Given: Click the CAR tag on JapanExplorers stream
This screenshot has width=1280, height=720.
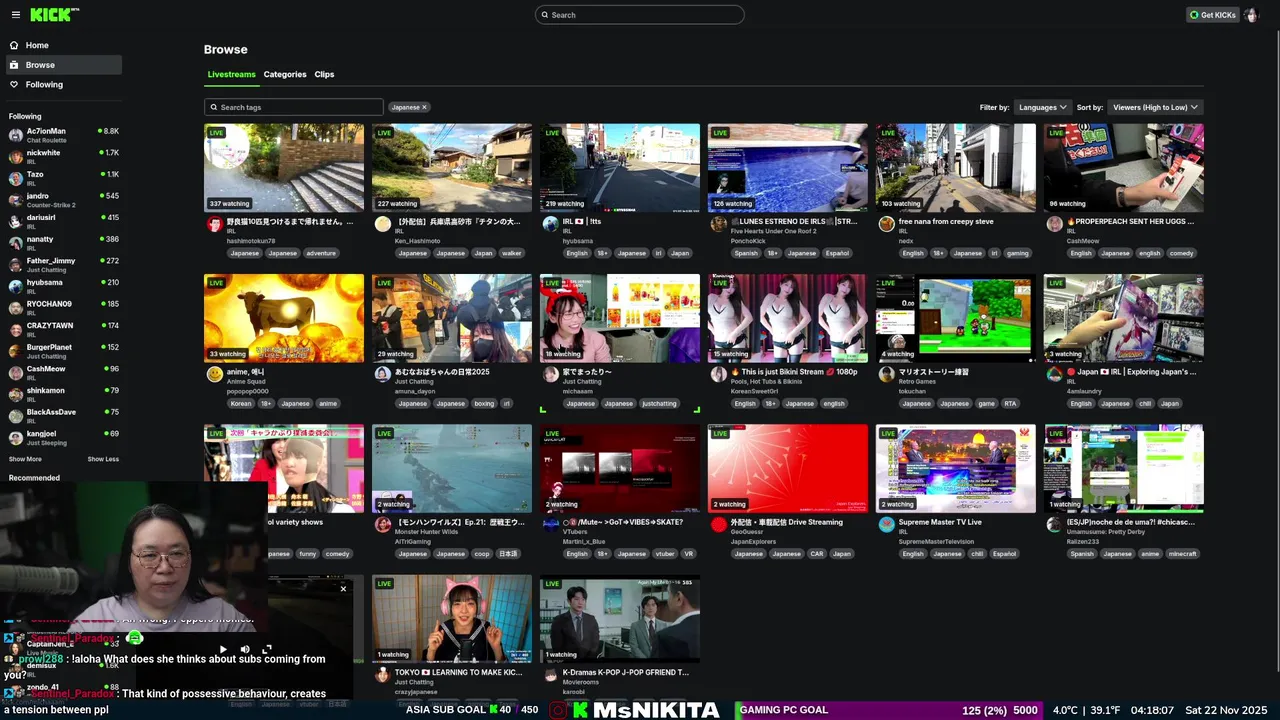Looking at the screenshot, I should click(x=817, y=554).
